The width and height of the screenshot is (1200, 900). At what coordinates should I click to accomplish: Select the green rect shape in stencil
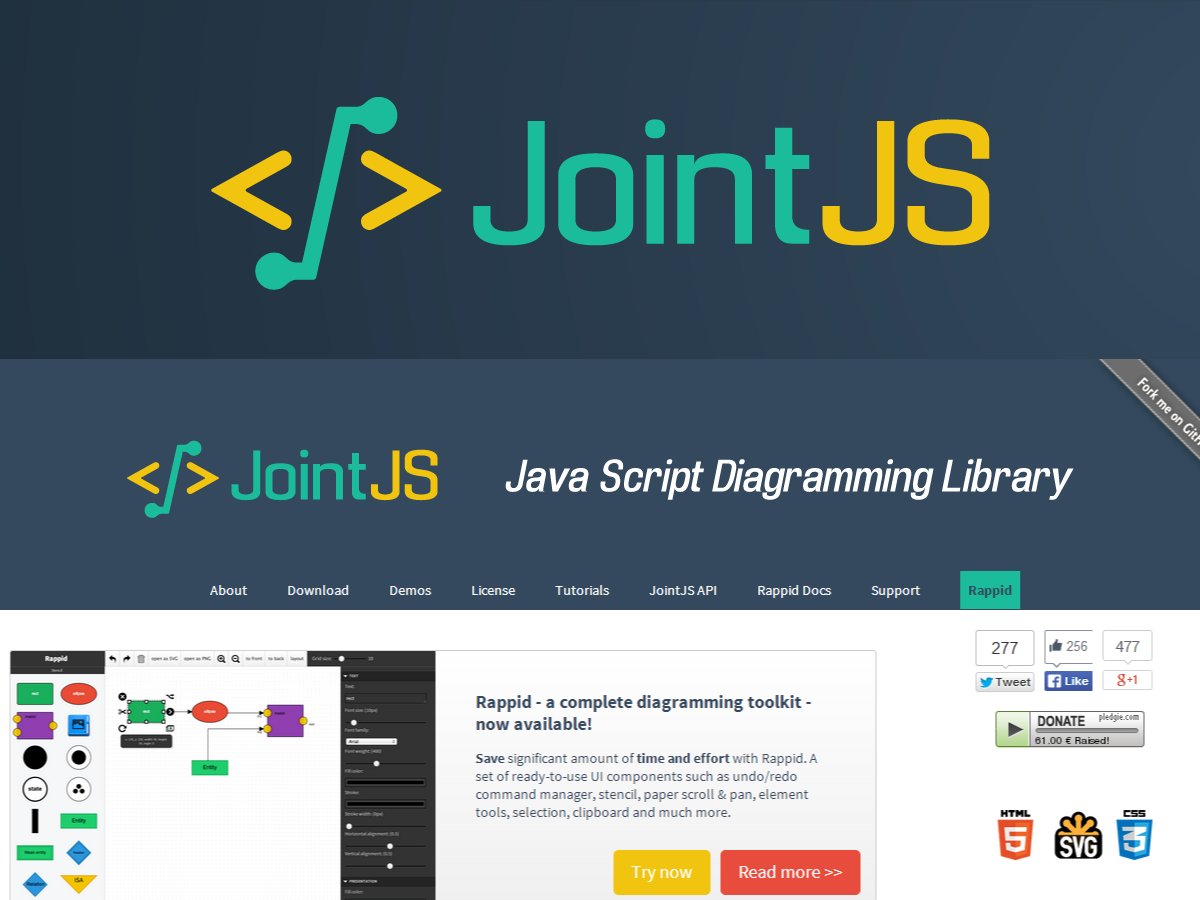(35, 694)
